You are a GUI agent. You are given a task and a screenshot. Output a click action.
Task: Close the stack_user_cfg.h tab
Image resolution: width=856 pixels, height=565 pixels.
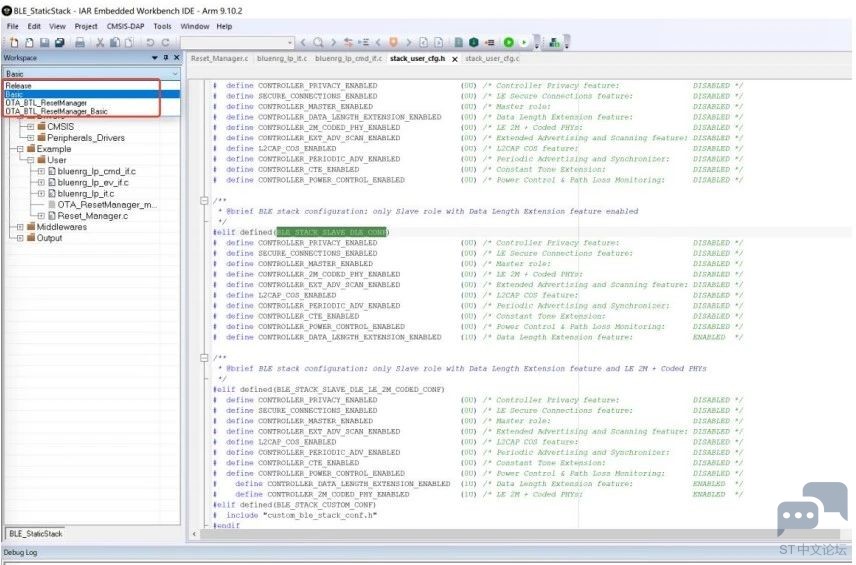(x=454, y=59)
